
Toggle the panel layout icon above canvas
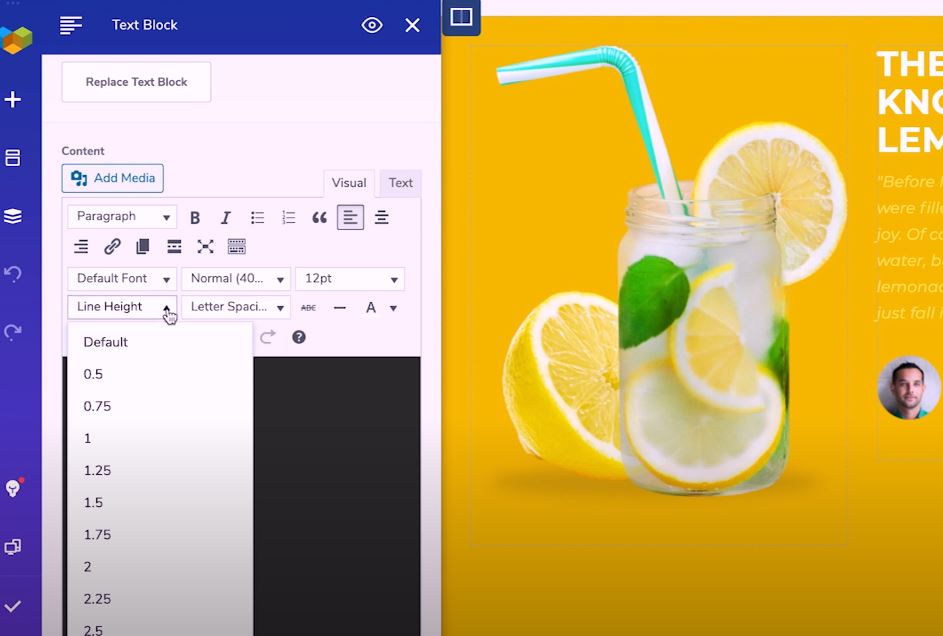pyautogui.click(x=461, y=17)
